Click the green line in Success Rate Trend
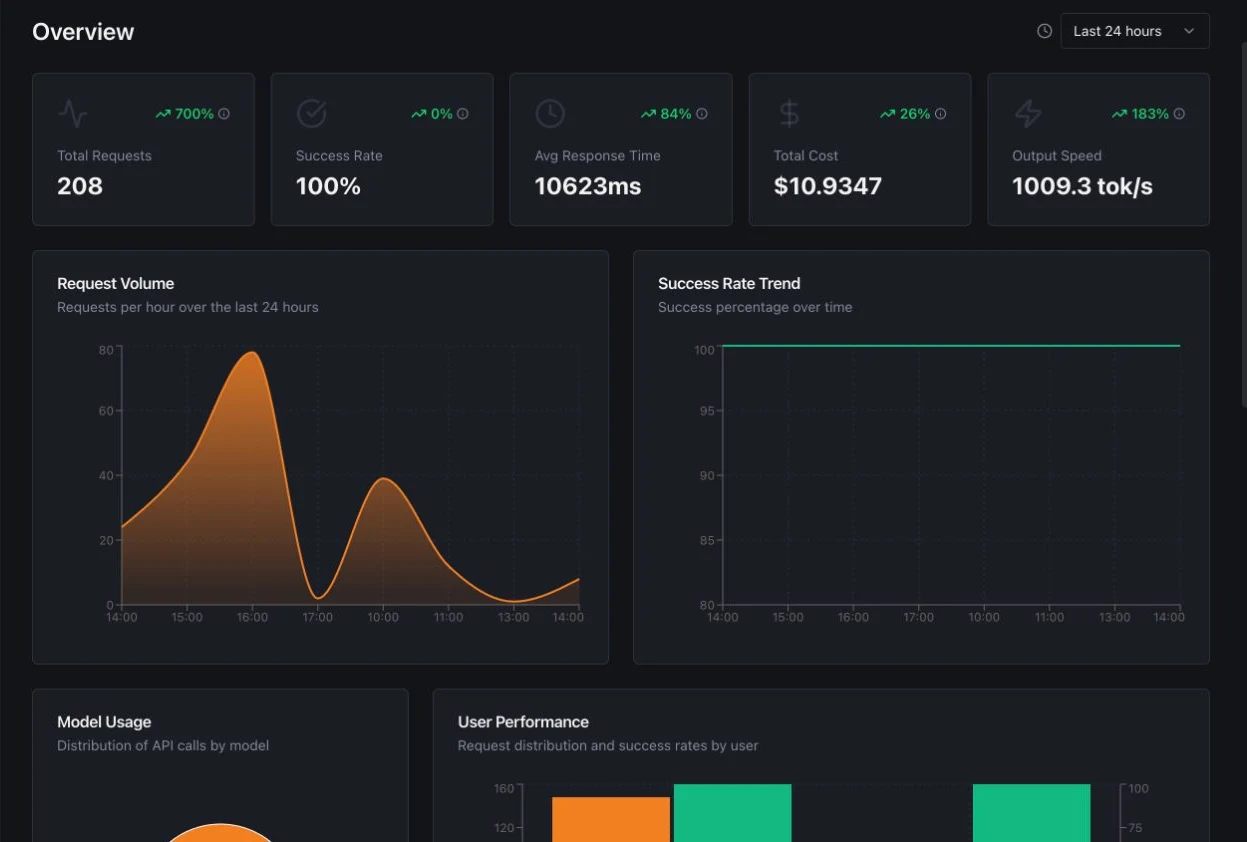The height and width of the screenshot is (842, 1247). pos(950,346)
